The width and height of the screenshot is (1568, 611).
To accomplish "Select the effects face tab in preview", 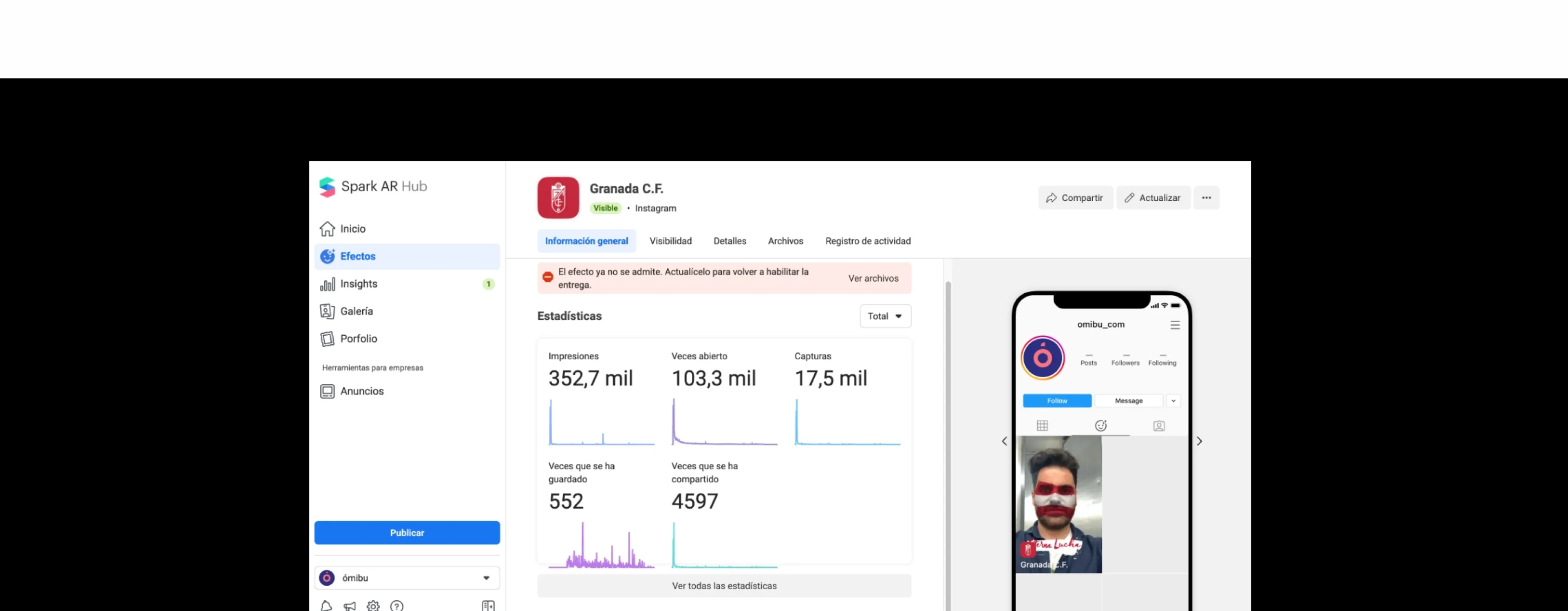I will (1100, 426).
